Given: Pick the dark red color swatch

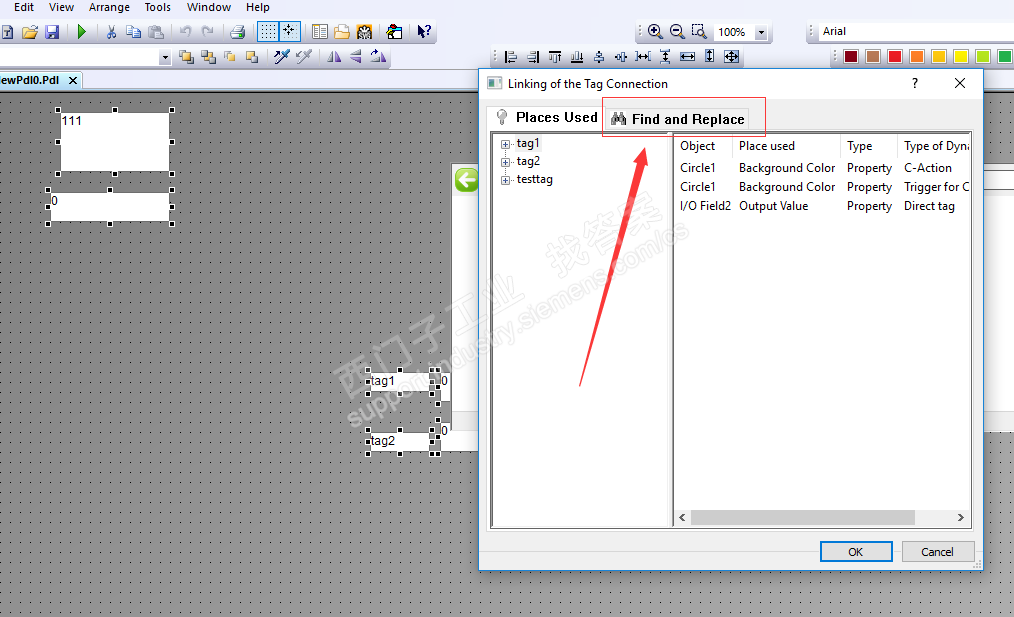Looking at the screenshot, I should click(x=851, y=57).
